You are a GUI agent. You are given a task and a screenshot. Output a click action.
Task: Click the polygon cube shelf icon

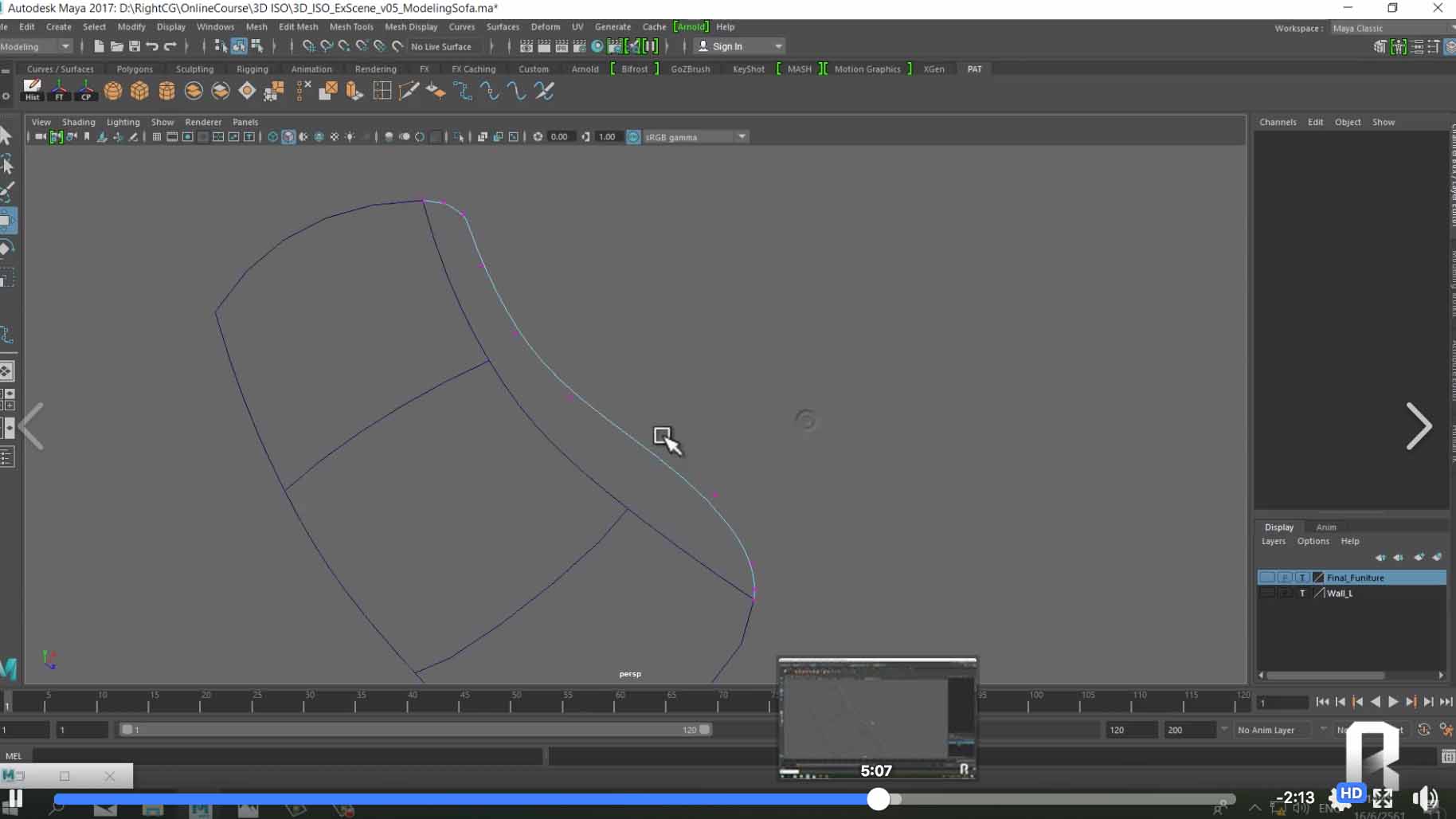[x=139, y=91]
